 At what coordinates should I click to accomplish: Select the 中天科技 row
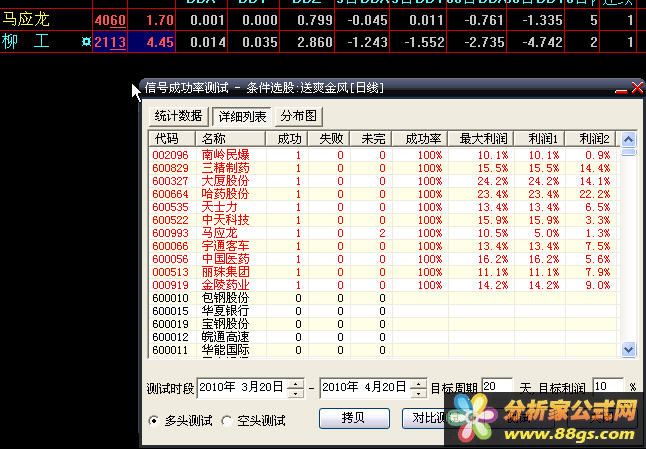[x=383, y=220]
